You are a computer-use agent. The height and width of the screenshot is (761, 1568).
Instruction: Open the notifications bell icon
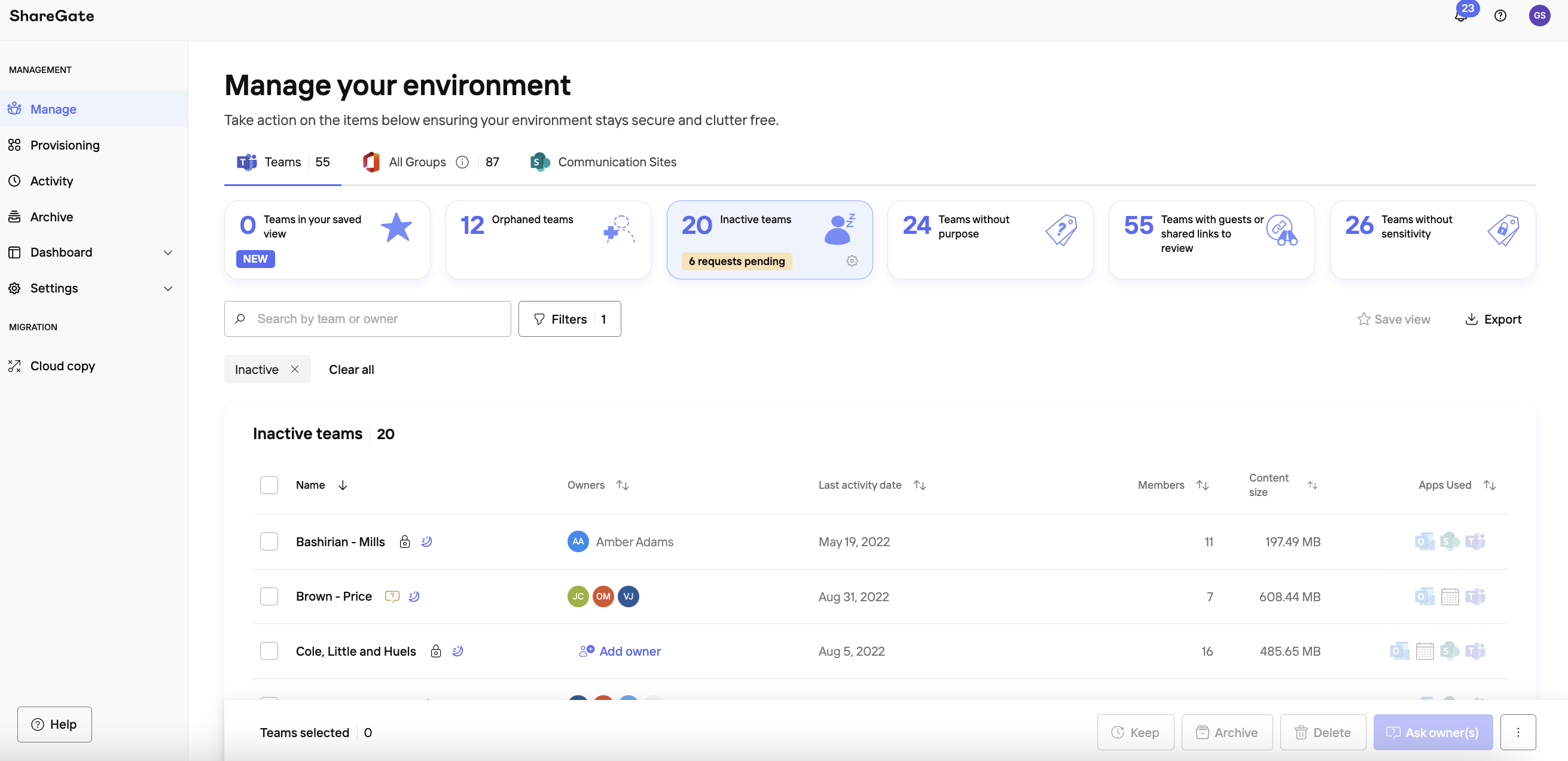coord(1461,16)
